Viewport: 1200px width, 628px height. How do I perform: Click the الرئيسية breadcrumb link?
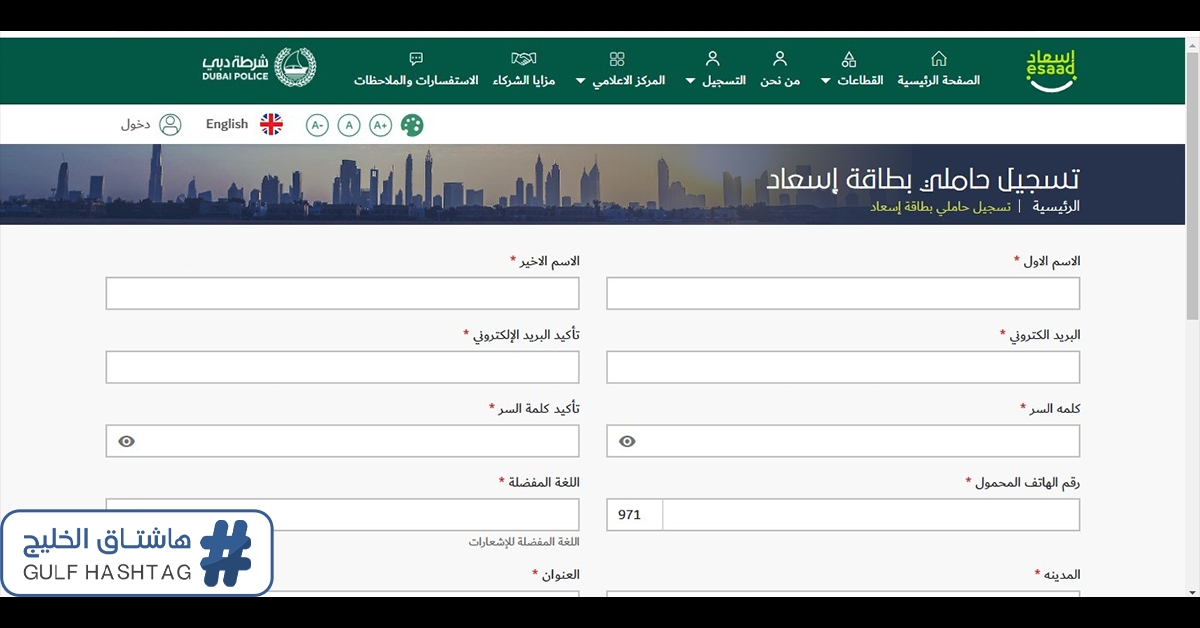click(1056, 207)
